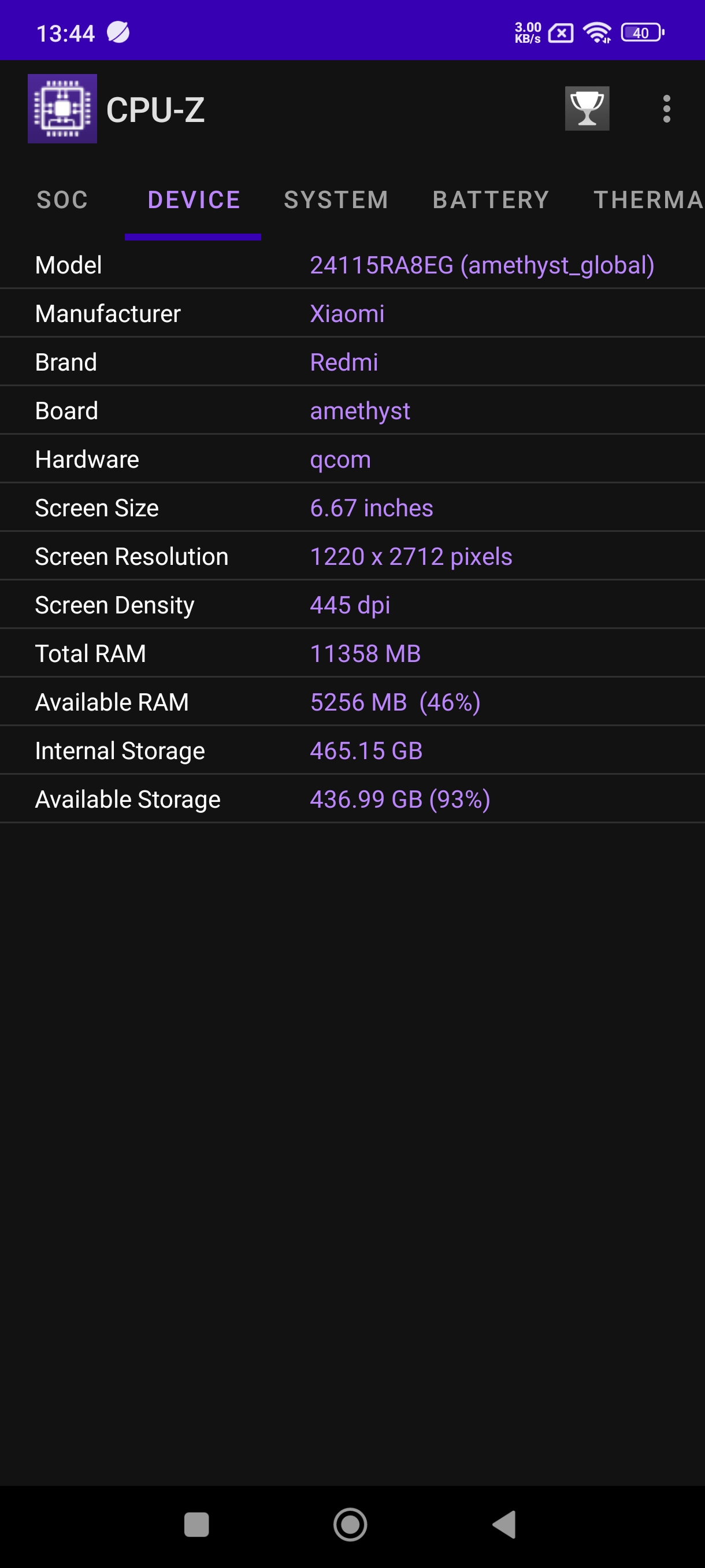Switch to the SOC tab
Screen dimensions: 705x1568
pyautogui.click(x=62, y=199)
